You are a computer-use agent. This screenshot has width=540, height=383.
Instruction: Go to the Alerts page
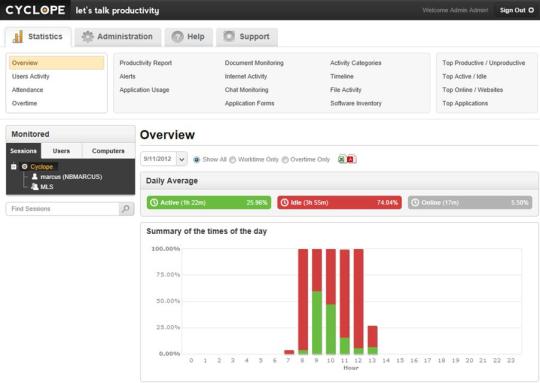[127, 76]
